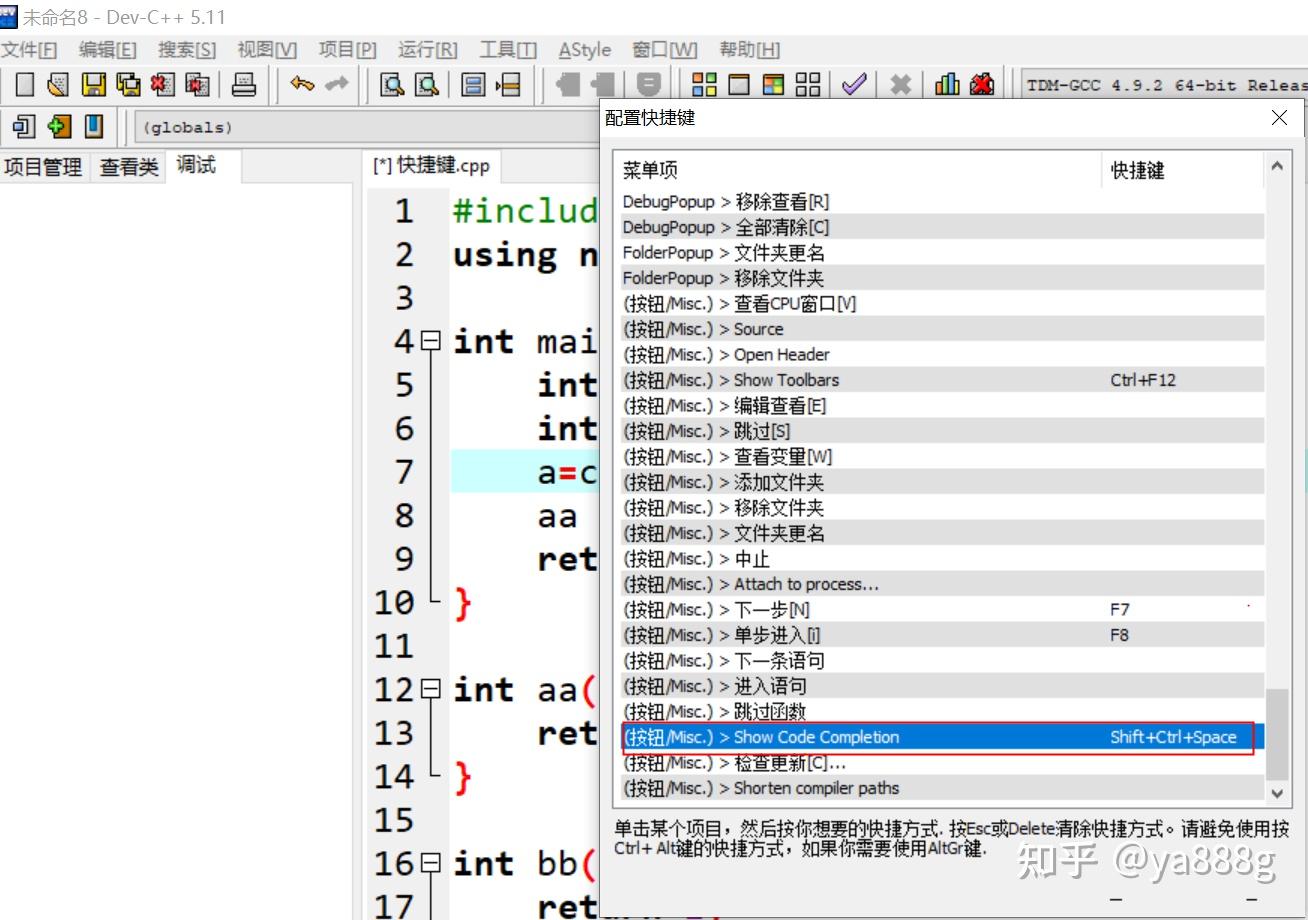
Task: Click the Save All toolbar icon
Action: pos(128,85)
